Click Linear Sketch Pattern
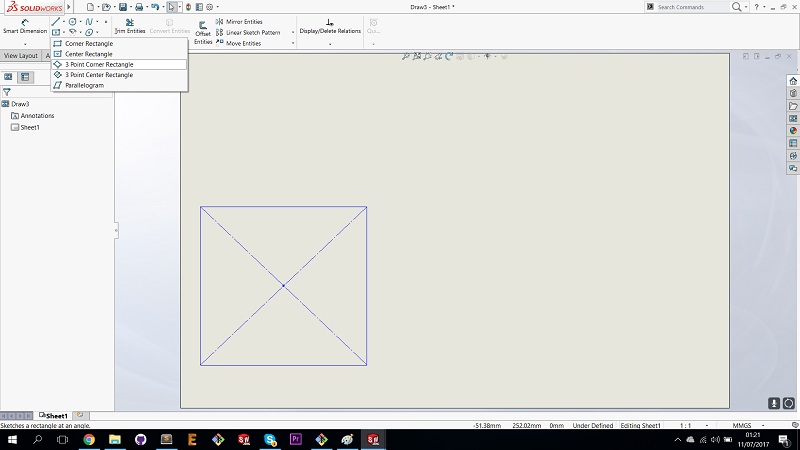The image size is (800, 450). pyautogui.click(x=248, y=32)
